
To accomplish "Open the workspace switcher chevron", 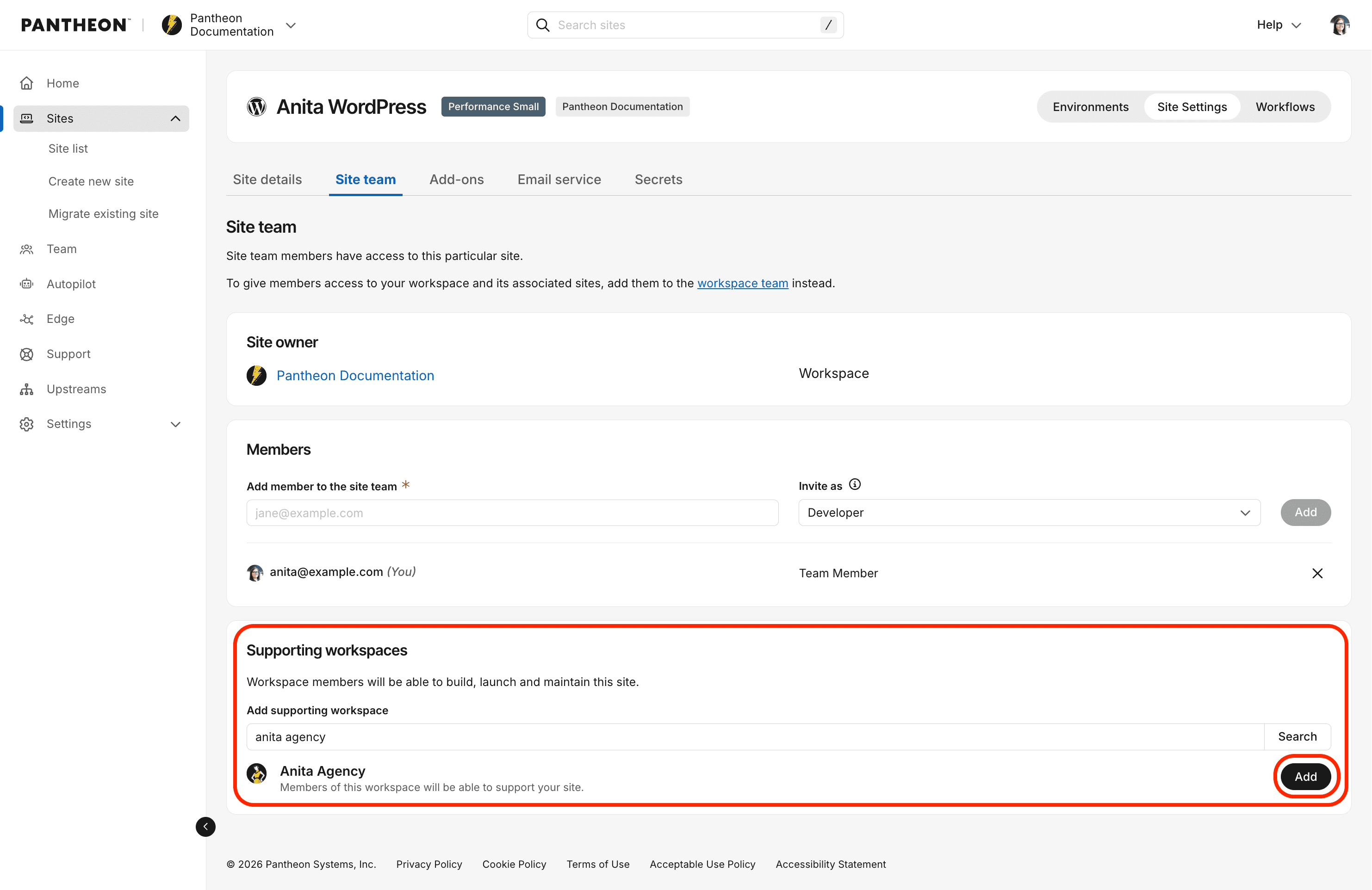I will pos(291,25).
